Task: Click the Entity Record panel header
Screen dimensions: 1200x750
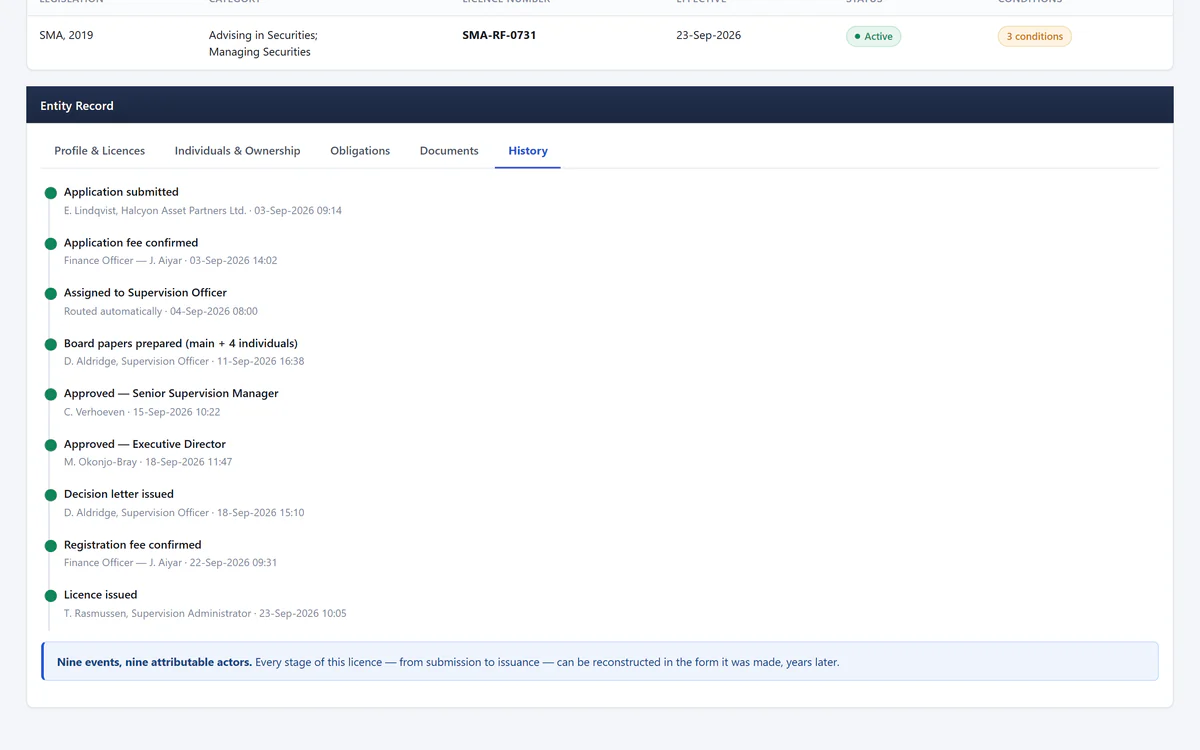Action: 599,105
